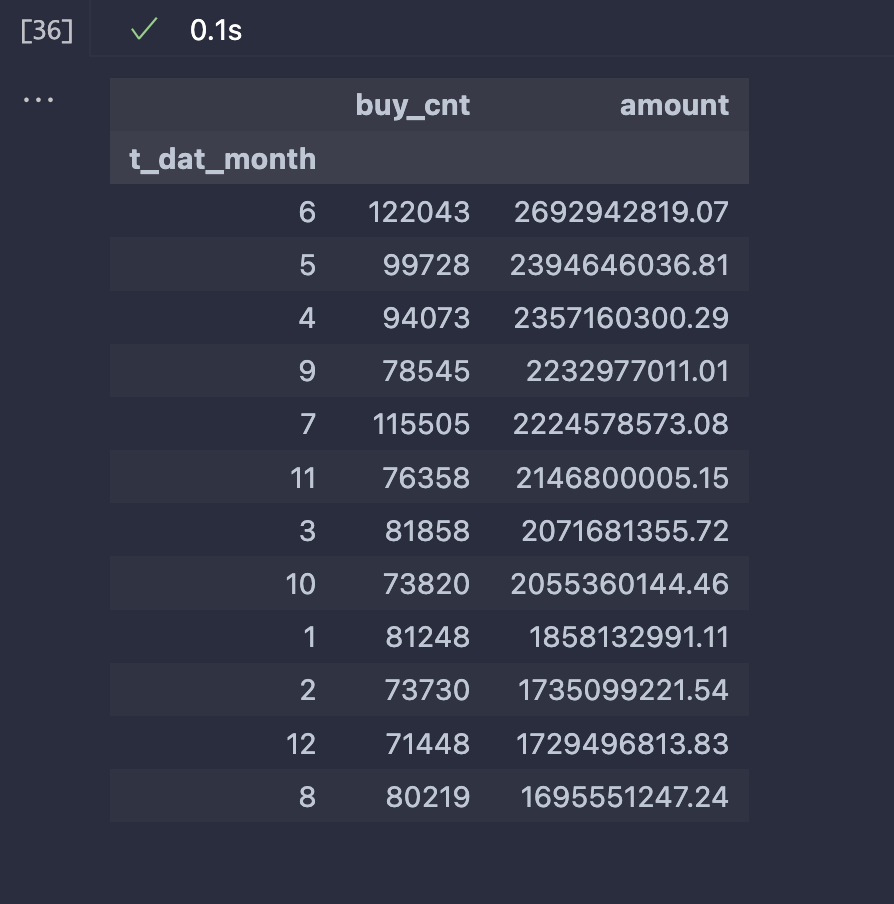Click buy_cnt value 78545
Viewport: 894px width, 904px height.
click(427, 371)
